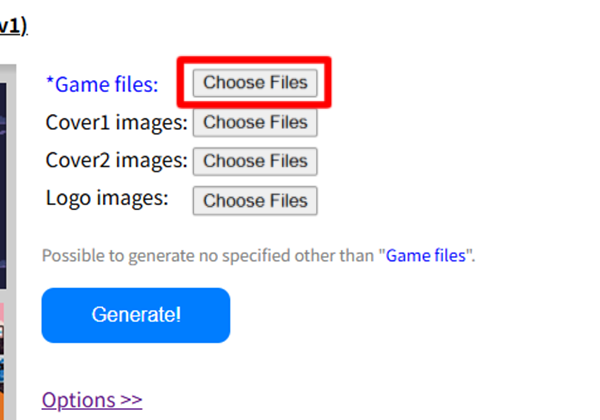600x420 pixels.
Task: Click the "Logo images:" label
Action: point(107,198)
